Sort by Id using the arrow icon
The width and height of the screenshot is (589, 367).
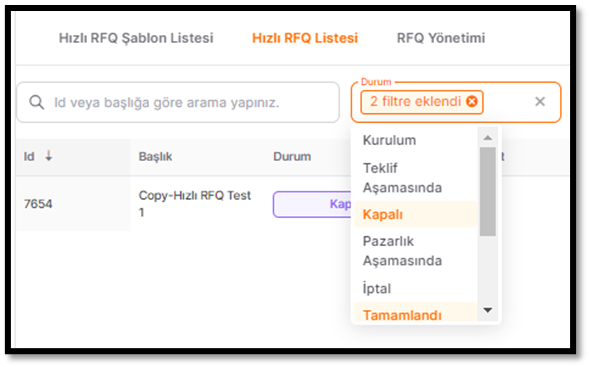tap(48, 156)
